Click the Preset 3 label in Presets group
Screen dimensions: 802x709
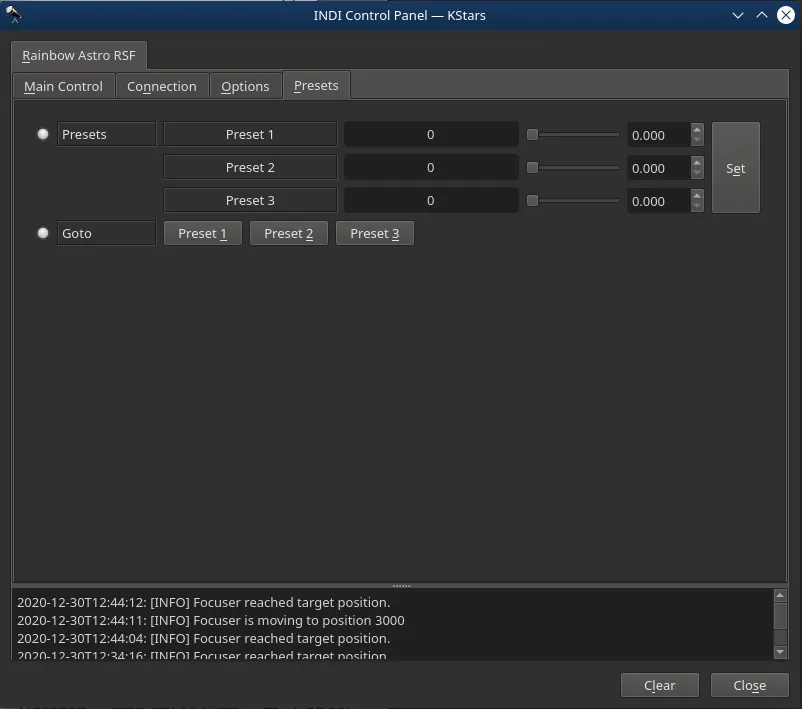(x=250, y=200)
